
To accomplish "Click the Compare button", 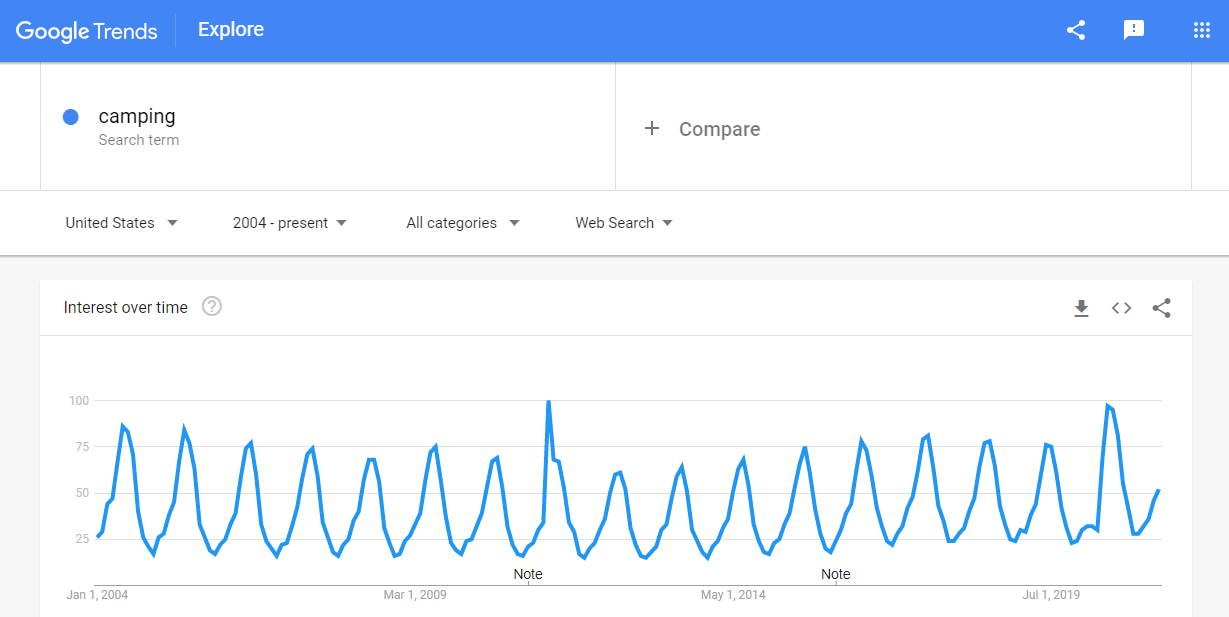I will point(719,129).
